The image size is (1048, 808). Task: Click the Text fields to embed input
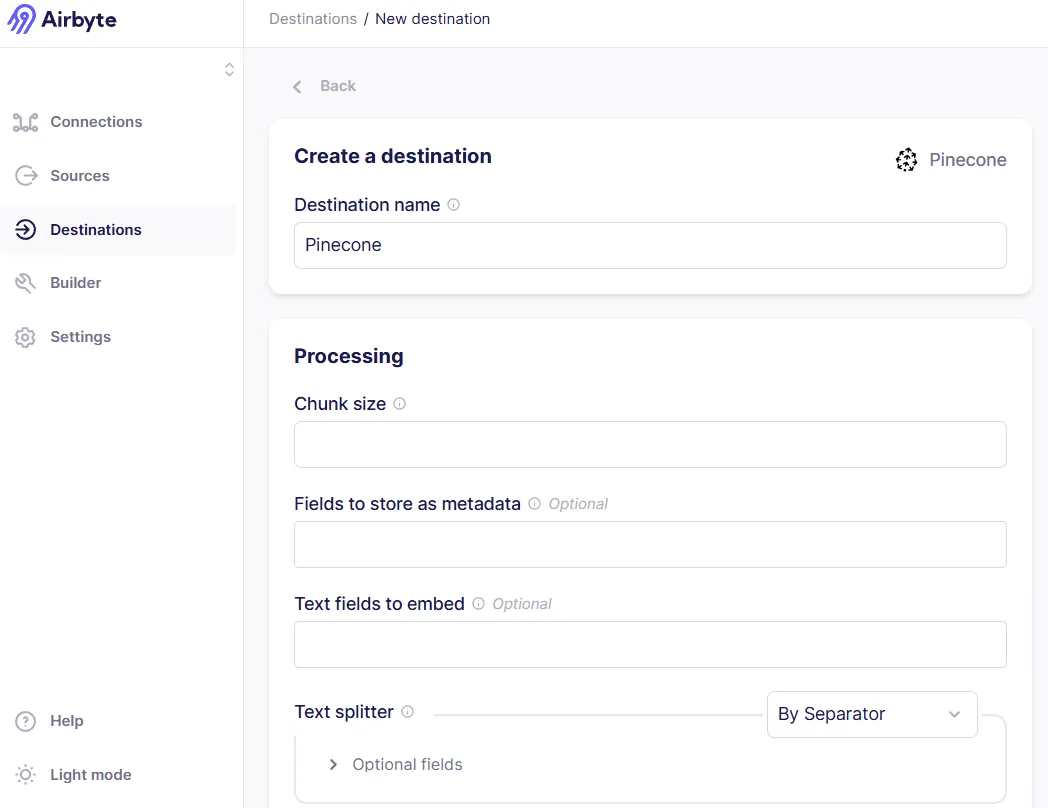(650, 644)
